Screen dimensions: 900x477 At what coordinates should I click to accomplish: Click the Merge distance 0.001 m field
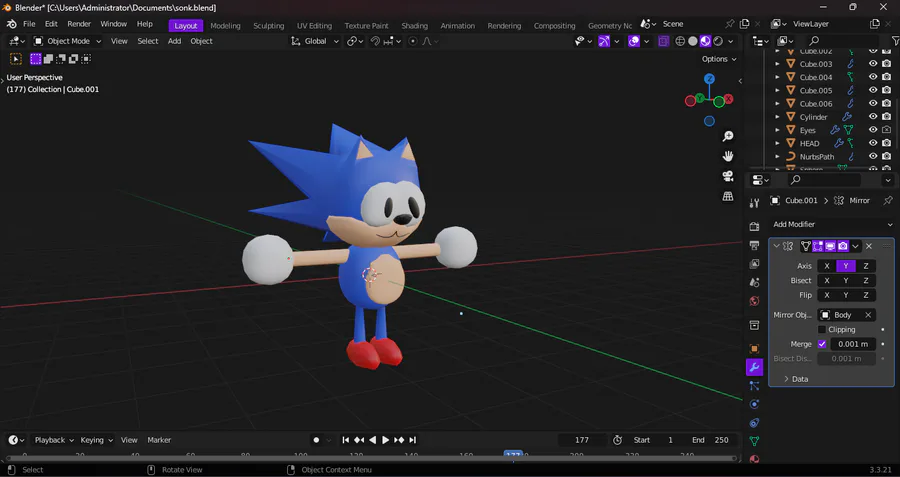pyautogui.click(x=853, y=344)
